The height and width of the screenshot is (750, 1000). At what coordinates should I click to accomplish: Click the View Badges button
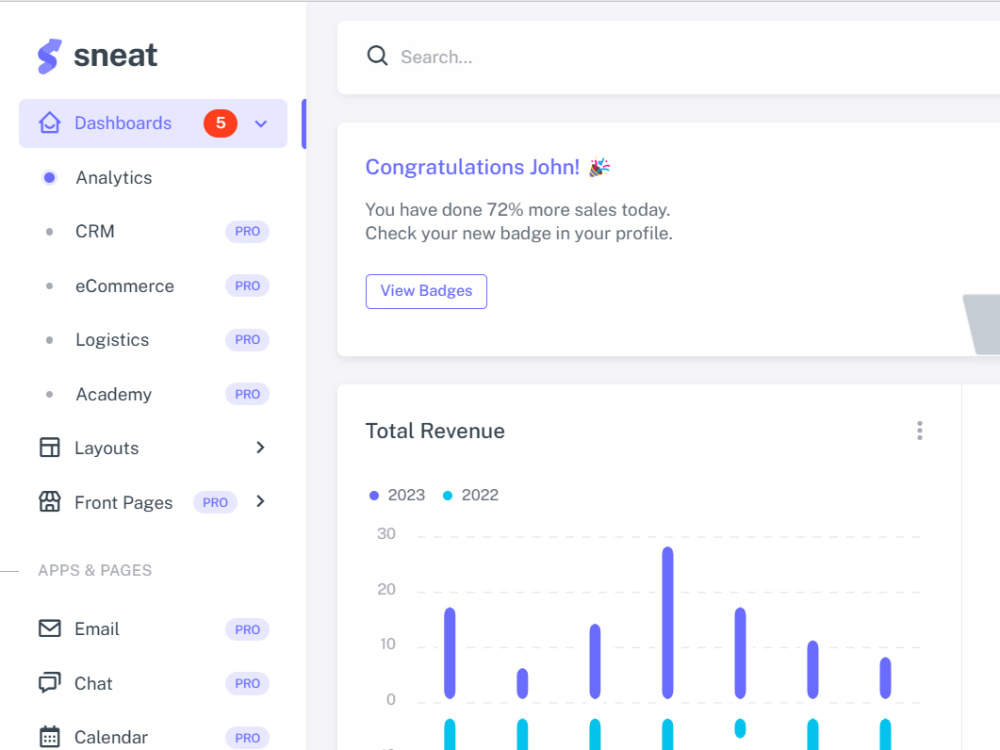click(426, 291)
